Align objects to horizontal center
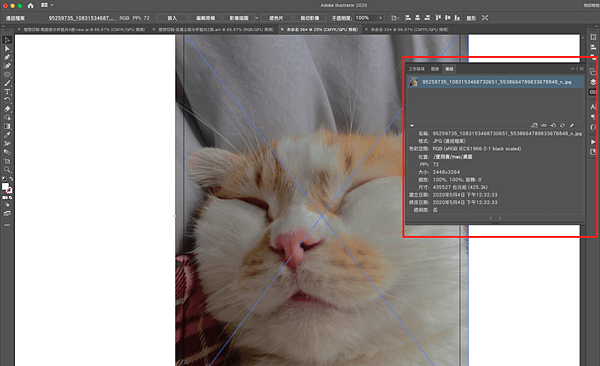The height and width of the screenshot is (366, 600). click(x=417, y=18)
